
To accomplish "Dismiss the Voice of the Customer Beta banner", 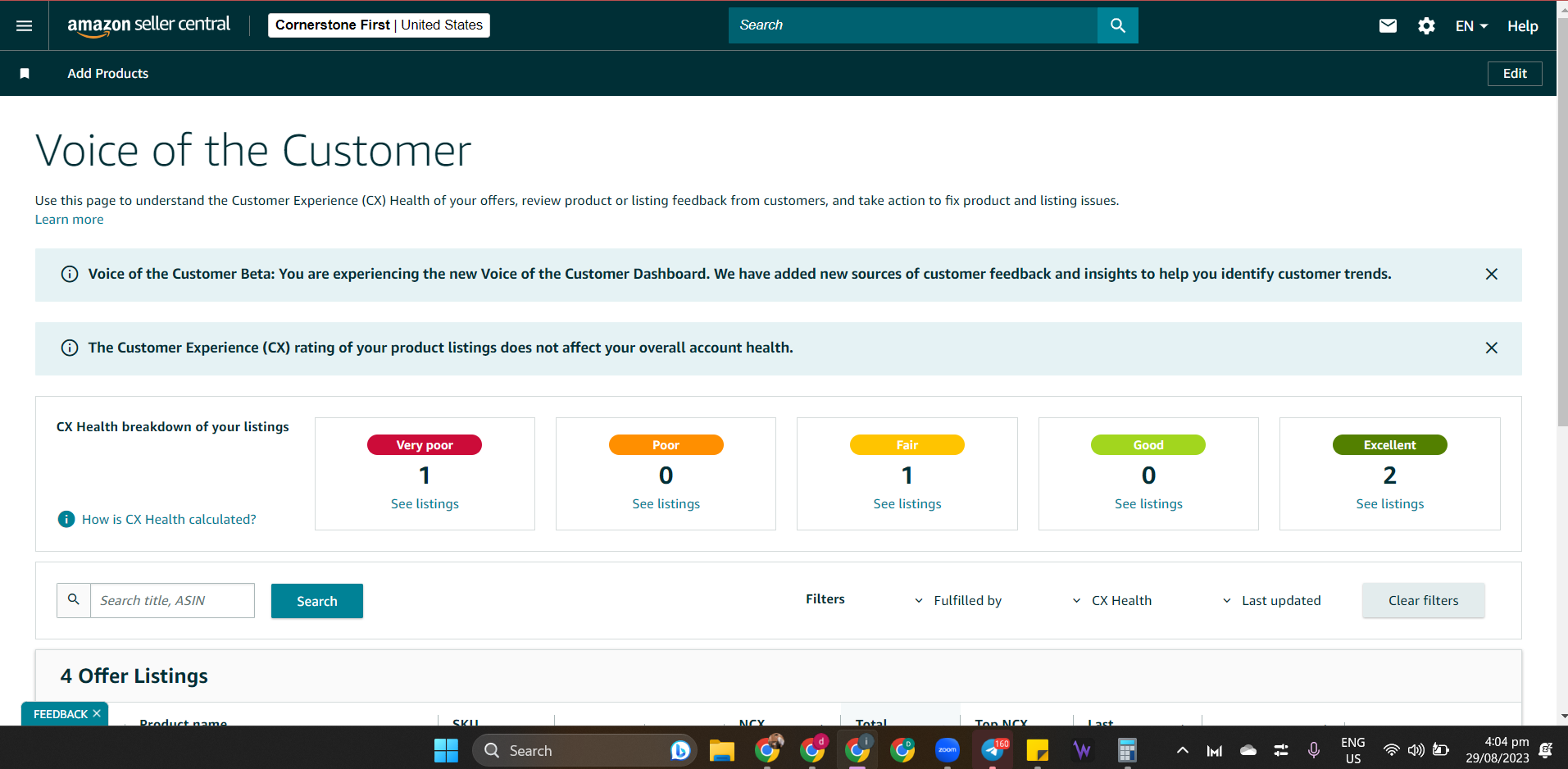I will tap(1492, 274).
